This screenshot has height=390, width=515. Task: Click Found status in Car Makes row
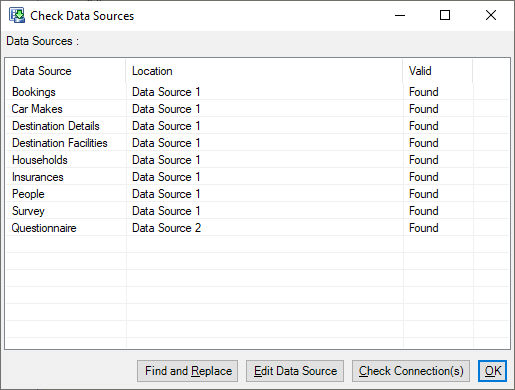[424, 109]
